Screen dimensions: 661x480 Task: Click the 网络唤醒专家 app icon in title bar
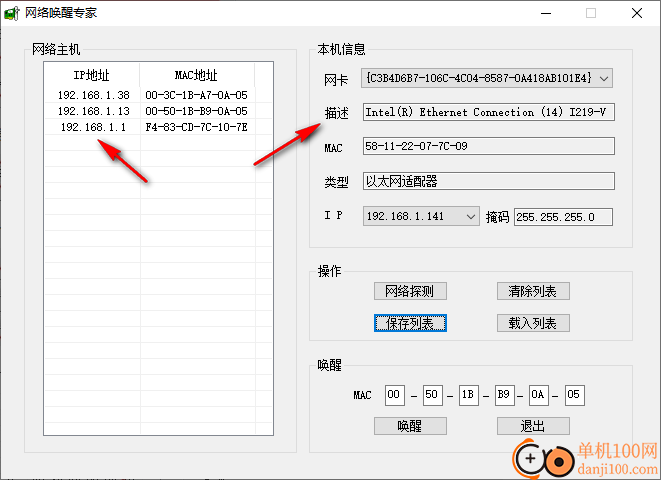tap(11, 13)
